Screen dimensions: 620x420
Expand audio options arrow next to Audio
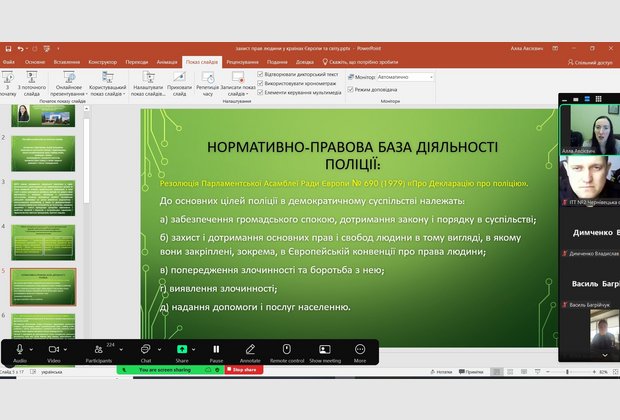(34, 349)
